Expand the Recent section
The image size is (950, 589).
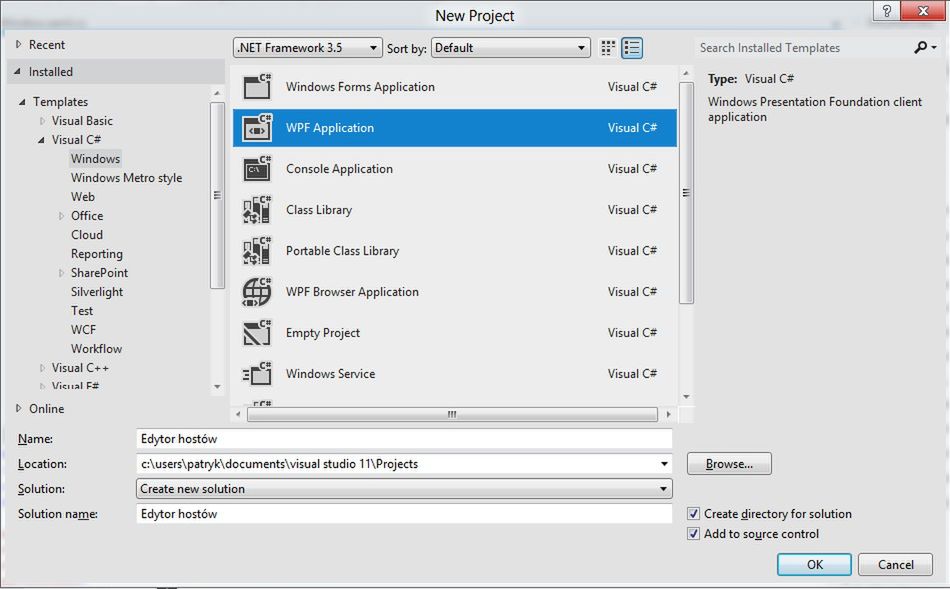tap(18, 44)
